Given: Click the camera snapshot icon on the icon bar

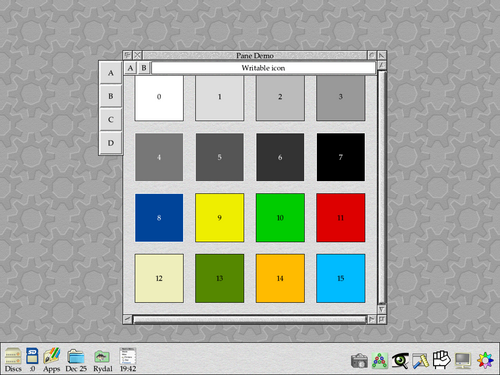Looking at the screenshot, I should [x=359, y=361].
